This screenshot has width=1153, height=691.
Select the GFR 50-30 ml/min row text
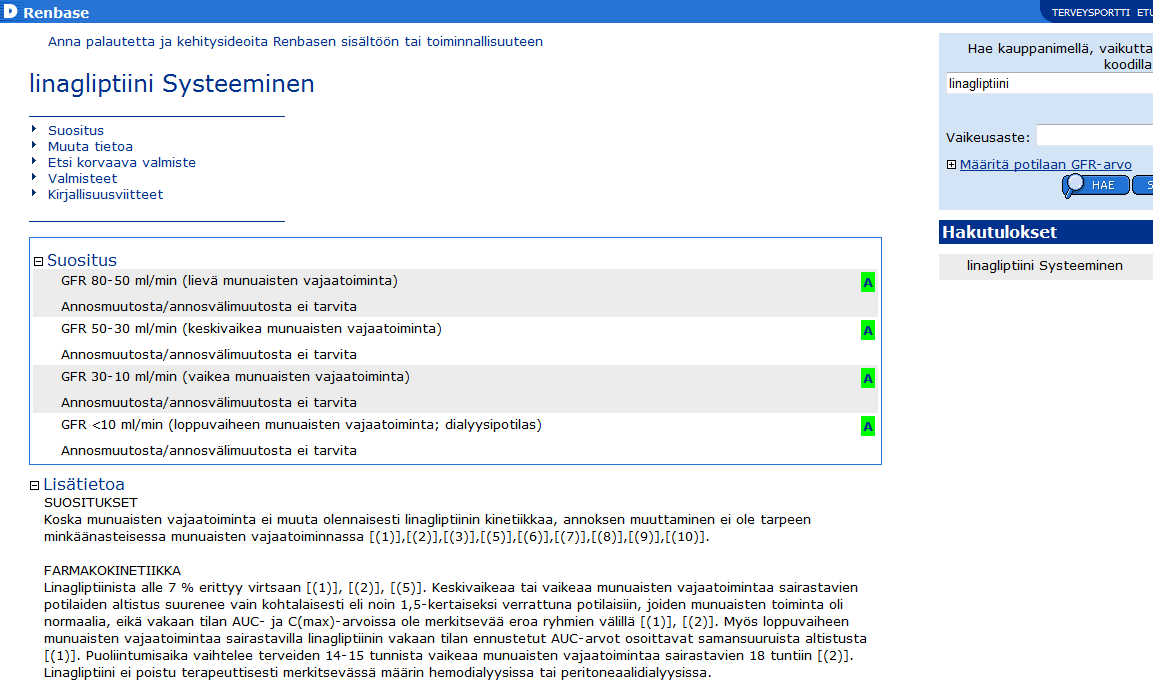(x=251, y=329)
